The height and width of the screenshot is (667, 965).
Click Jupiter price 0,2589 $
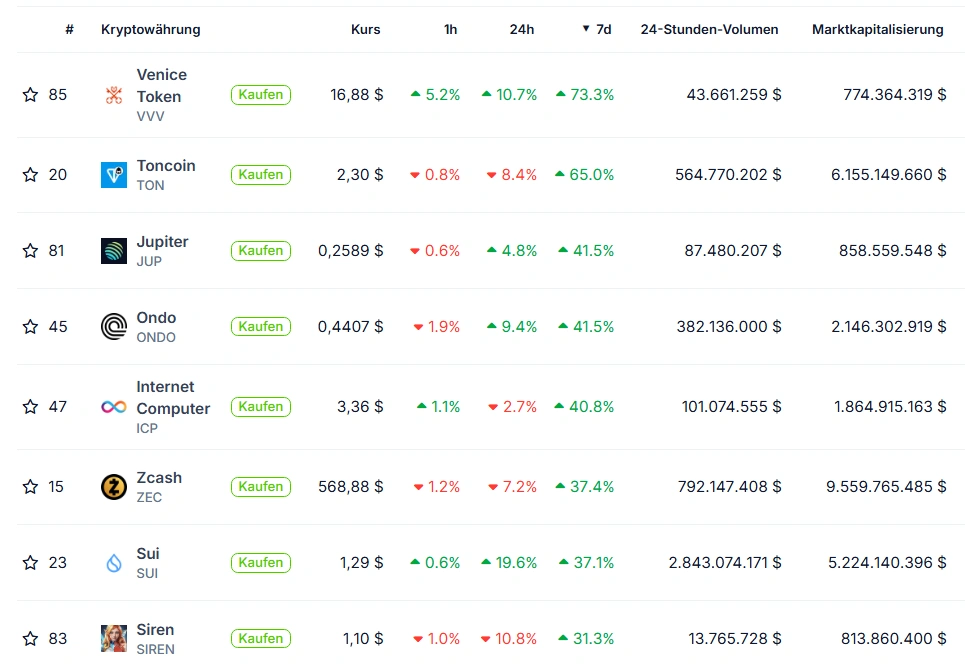[350, 251]
